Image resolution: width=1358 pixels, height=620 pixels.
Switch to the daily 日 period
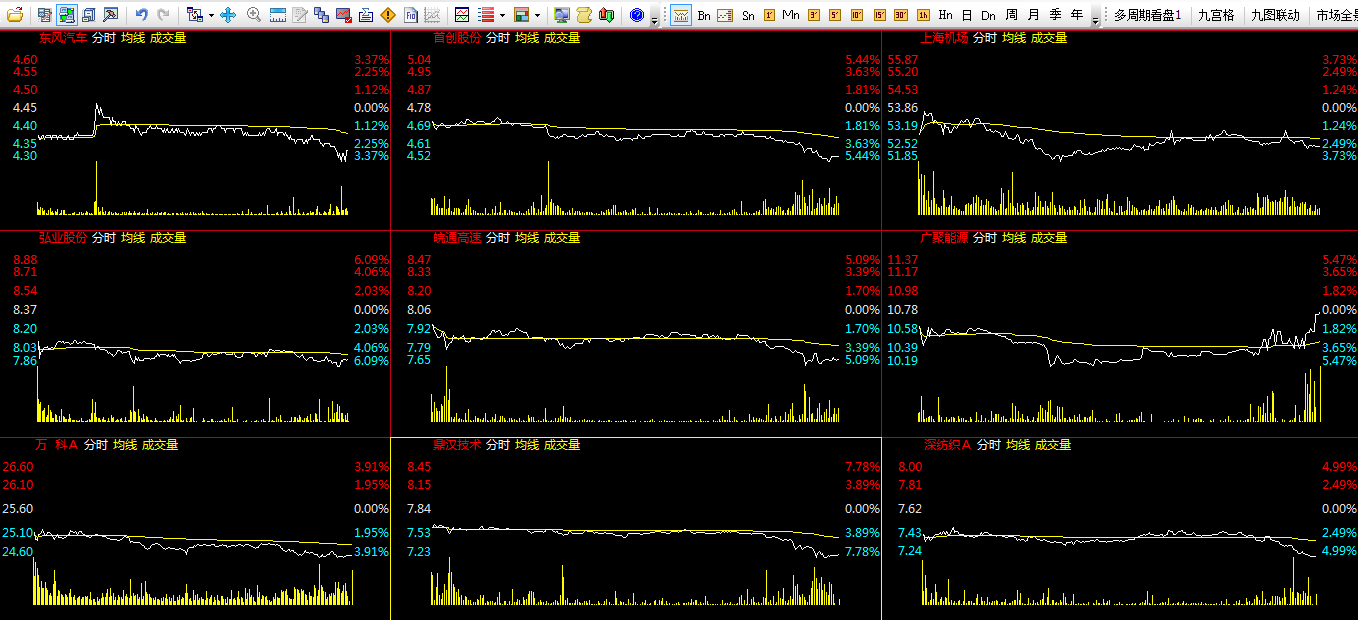pos(967,15)
